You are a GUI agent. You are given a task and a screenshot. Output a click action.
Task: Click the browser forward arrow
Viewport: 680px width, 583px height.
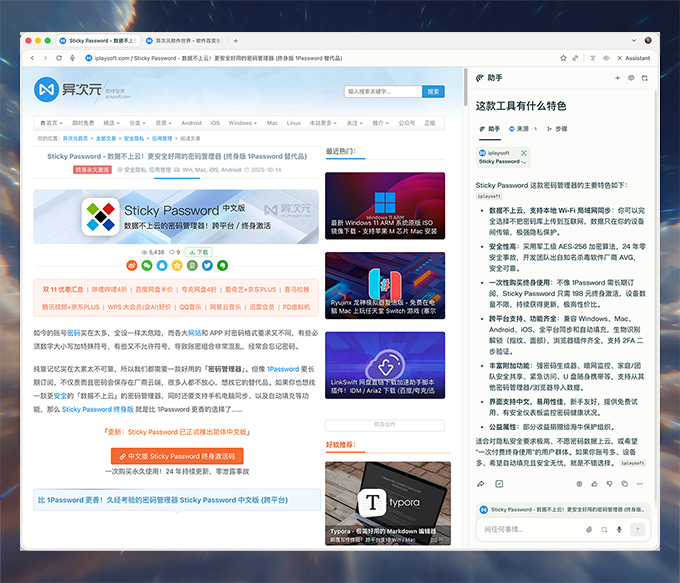[x=45, y=58]
